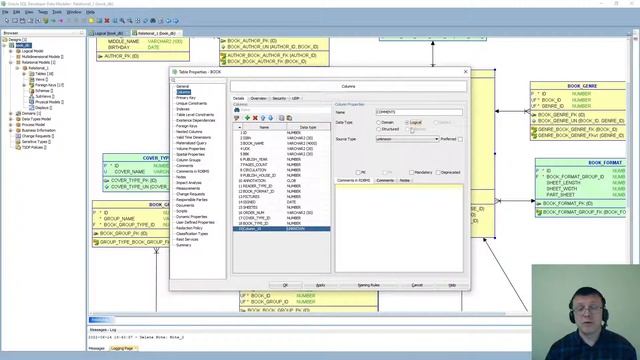Click the Apply button
This screenshot has height=360, width=640.
pyautogui.click(x=320, y=285)
